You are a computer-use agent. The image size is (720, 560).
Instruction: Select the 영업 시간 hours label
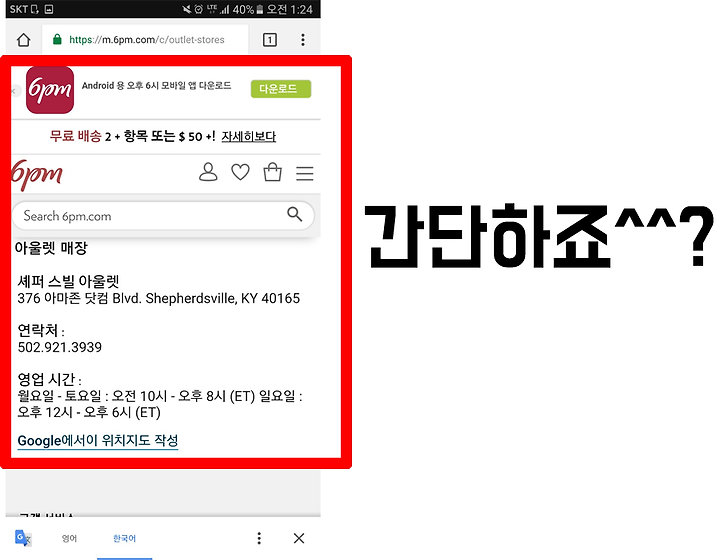(50, 380)
